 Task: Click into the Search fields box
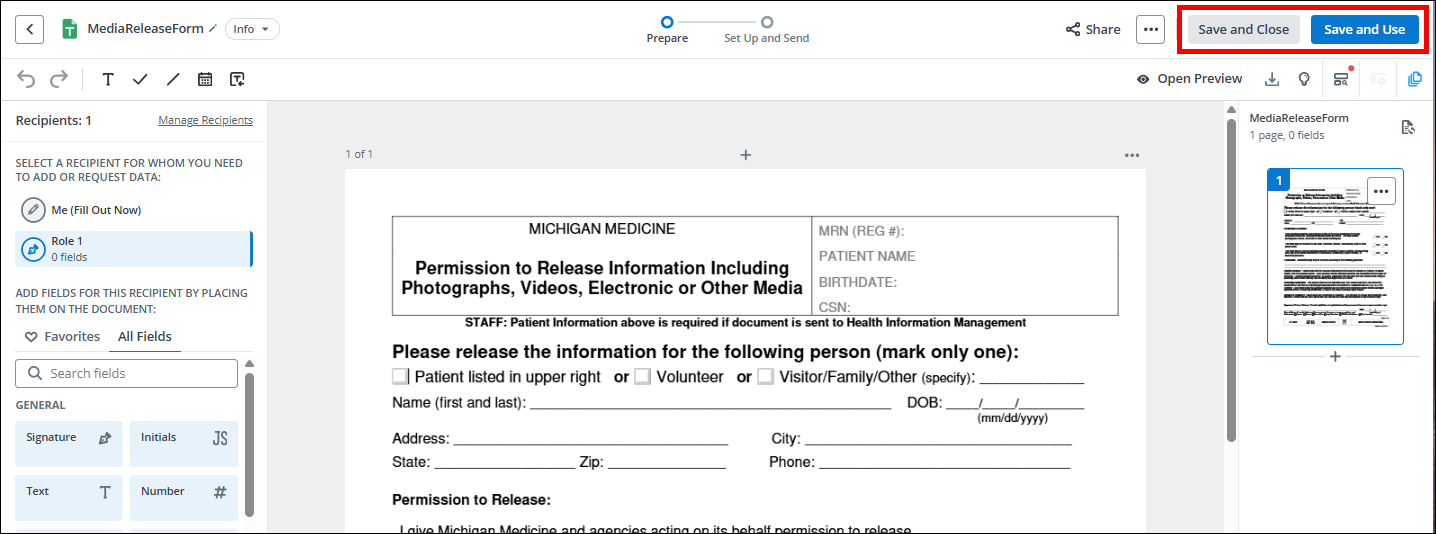[126, 373]
